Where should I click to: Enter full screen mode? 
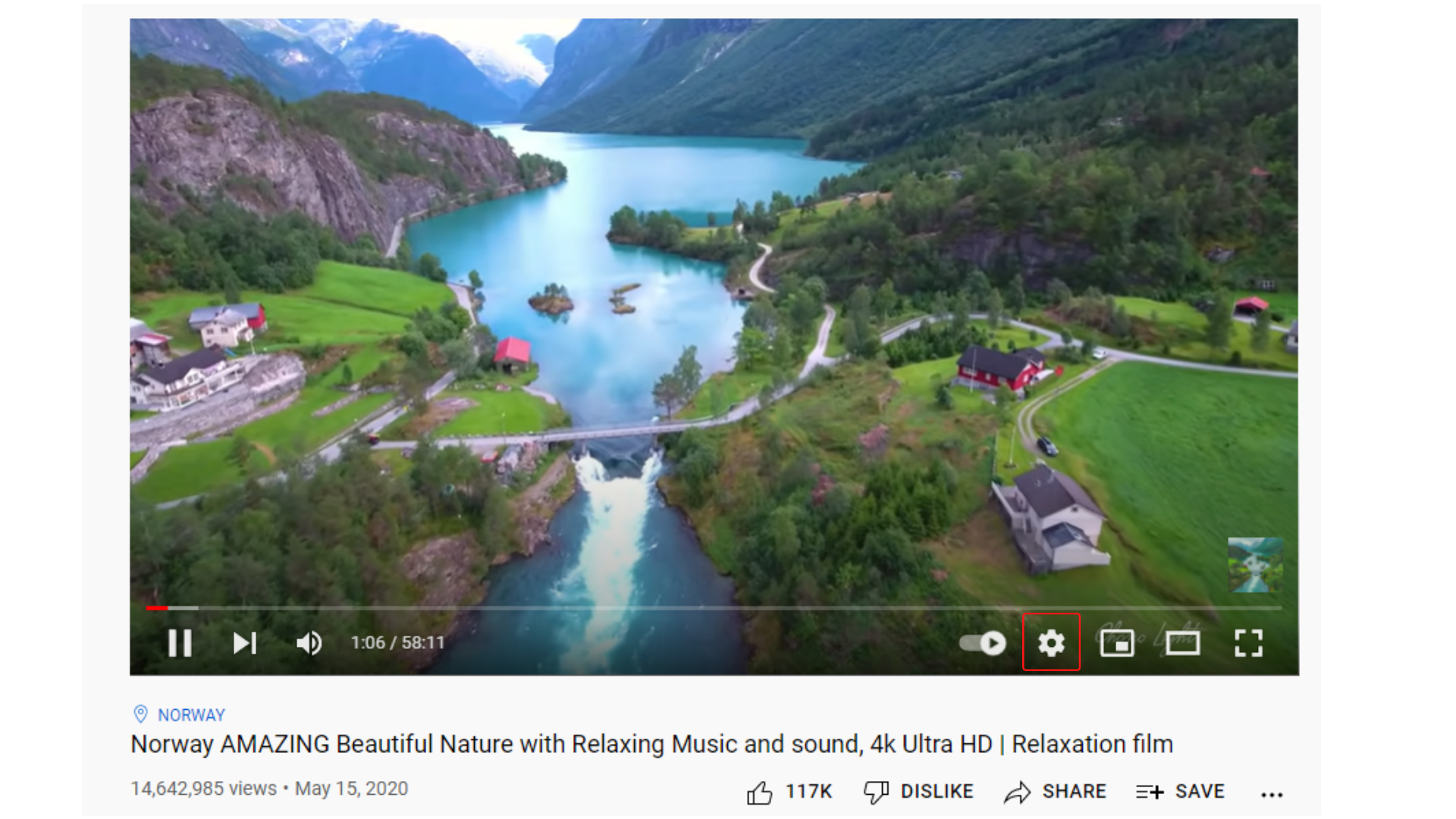pos(1248,643)
